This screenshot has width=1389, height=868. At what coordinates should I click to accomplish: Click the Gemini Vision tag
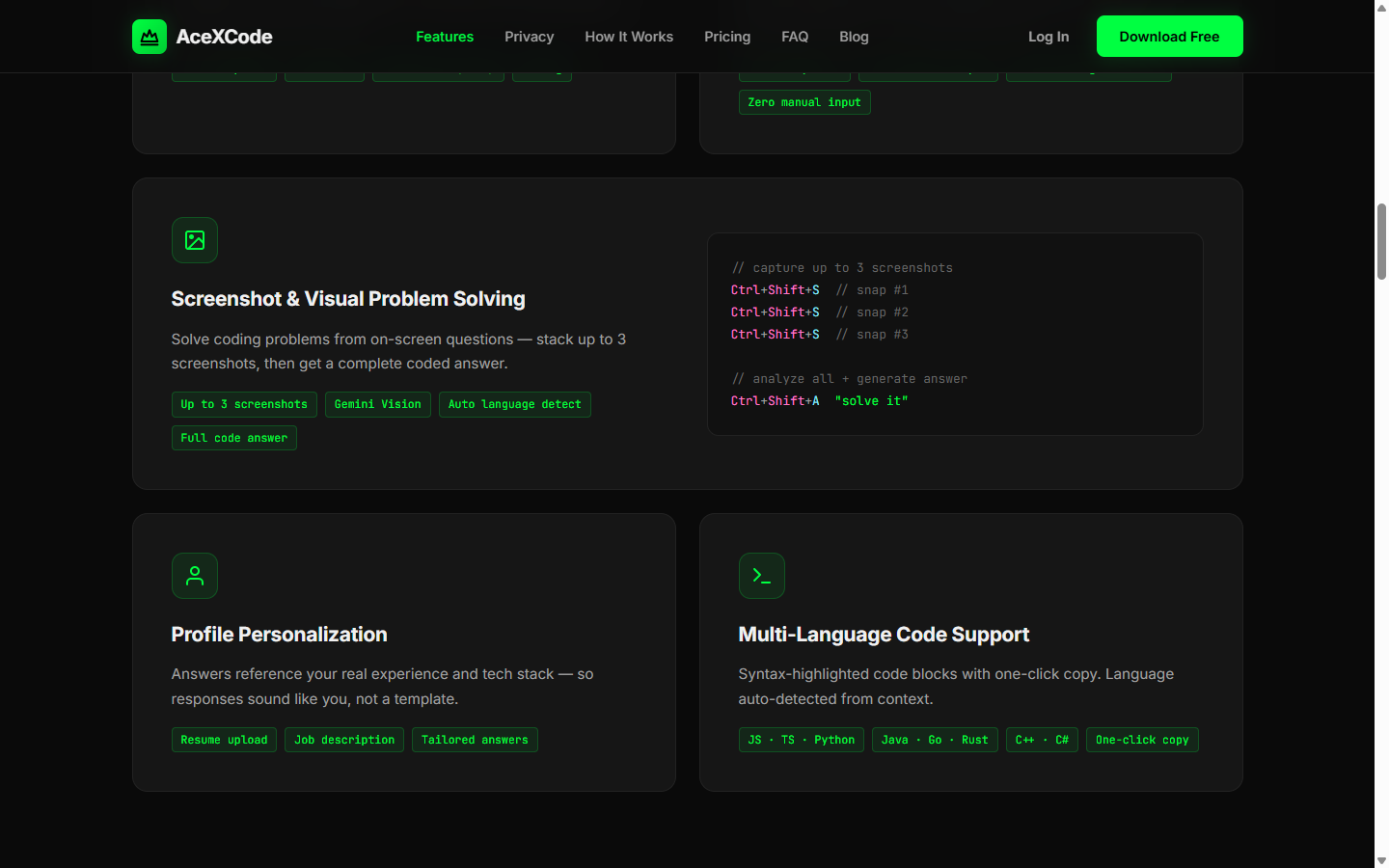[378, 404]
